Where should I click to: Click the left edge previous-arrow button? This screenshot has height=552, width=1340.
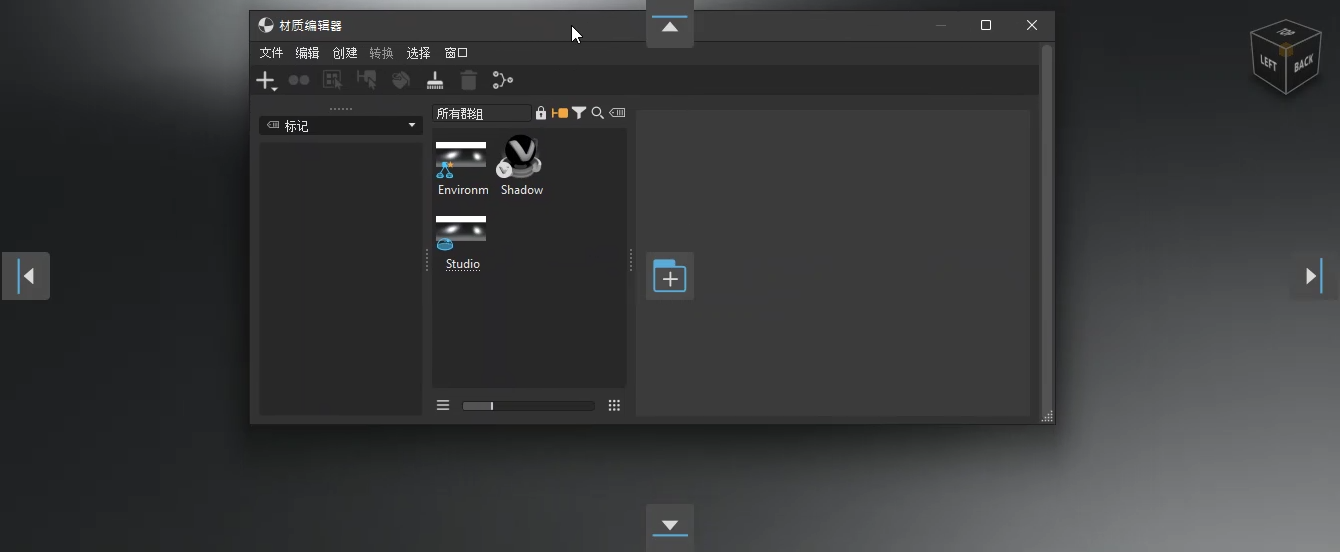[26, 276]
